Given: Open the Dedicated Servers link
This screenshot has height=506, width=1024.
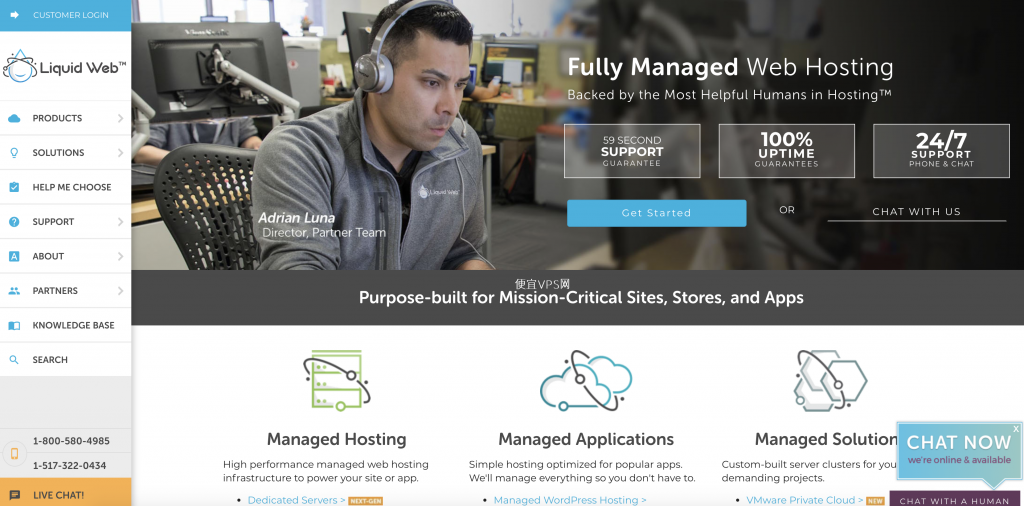Looking at the screenshot, I should 296,500.
